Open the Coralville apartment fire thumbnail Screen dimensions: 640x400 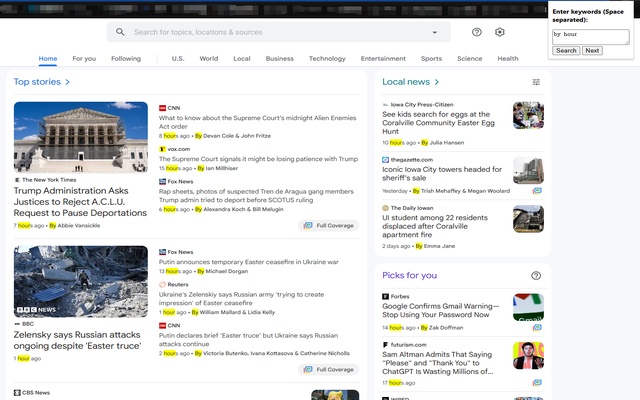pyautogui.click(x=528, y=219)
